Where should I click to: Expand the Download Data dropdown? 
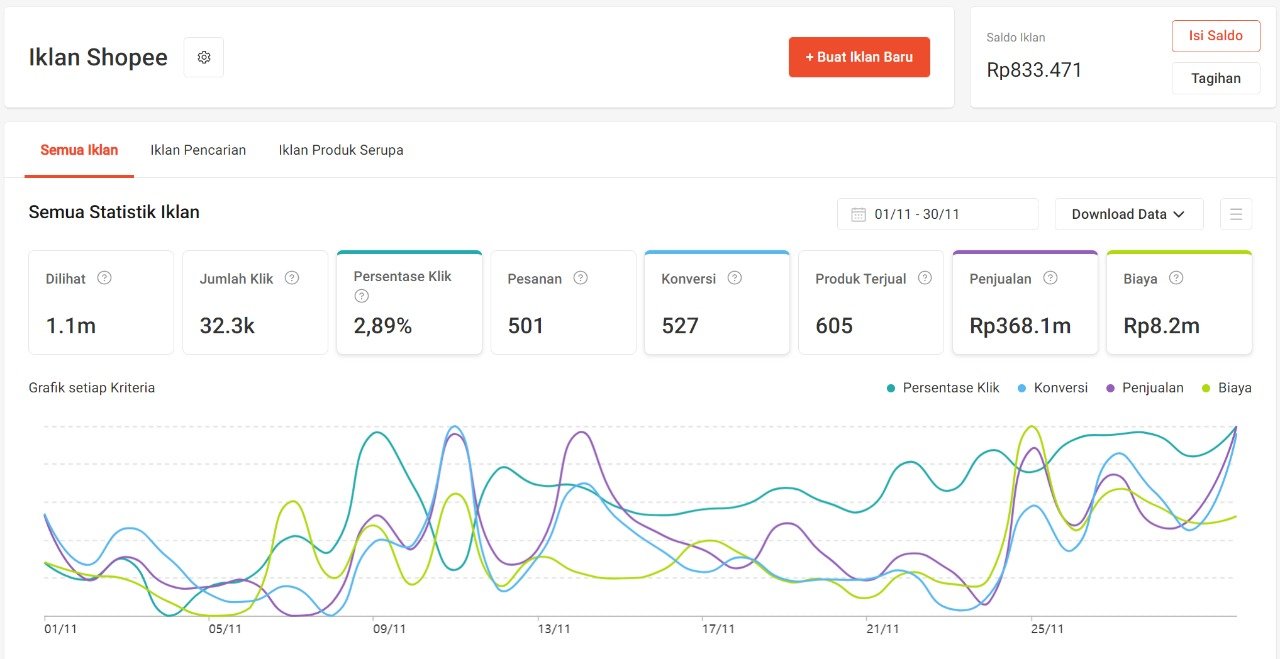pos(1128,214)
